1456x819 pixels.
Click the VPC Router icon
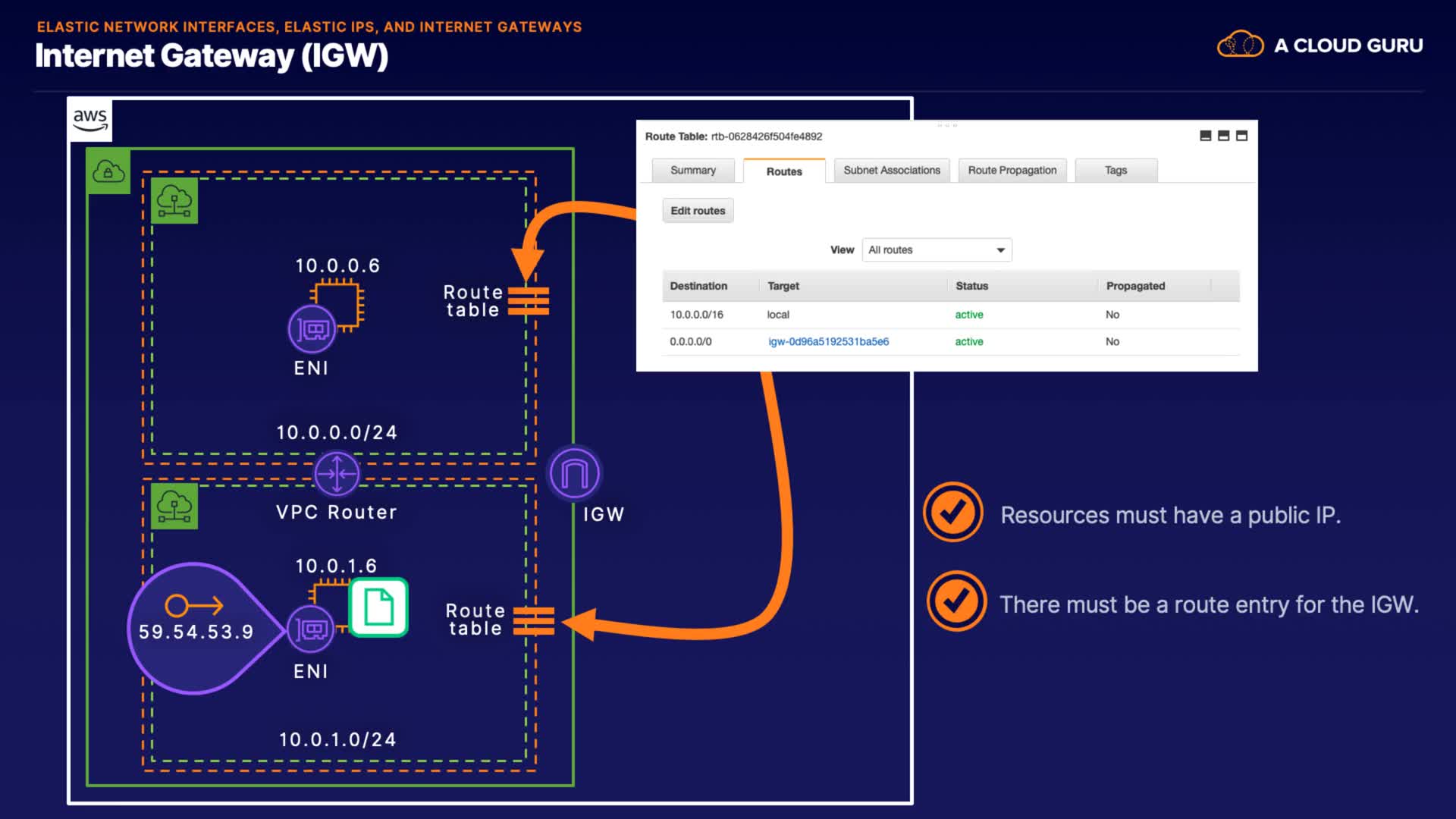(x=337, y=474)
